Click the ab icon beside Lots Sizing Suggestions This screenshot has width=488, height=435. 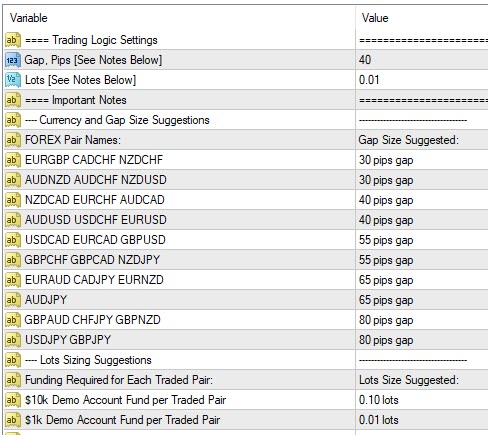pos(13,360)
